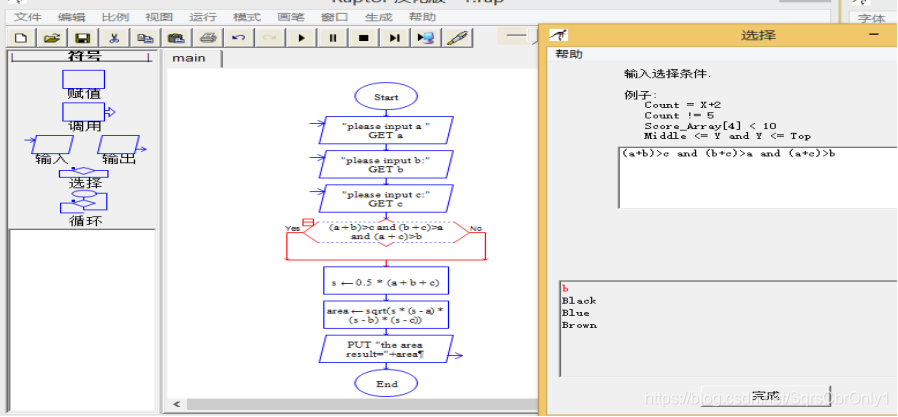Select the 'please input a' GET a box
Screen dimensions: 898x417
click(386, 130)
